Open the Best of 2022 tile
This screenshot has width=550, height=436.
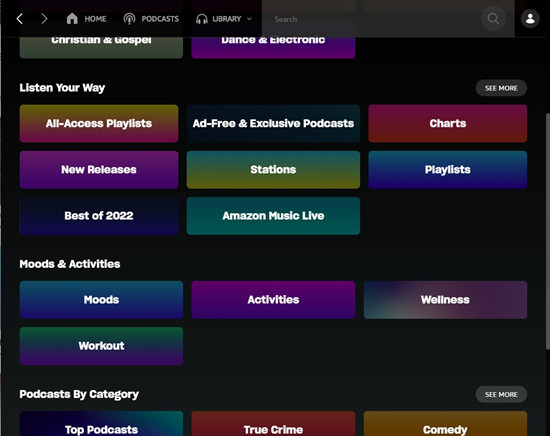(99, 216)
